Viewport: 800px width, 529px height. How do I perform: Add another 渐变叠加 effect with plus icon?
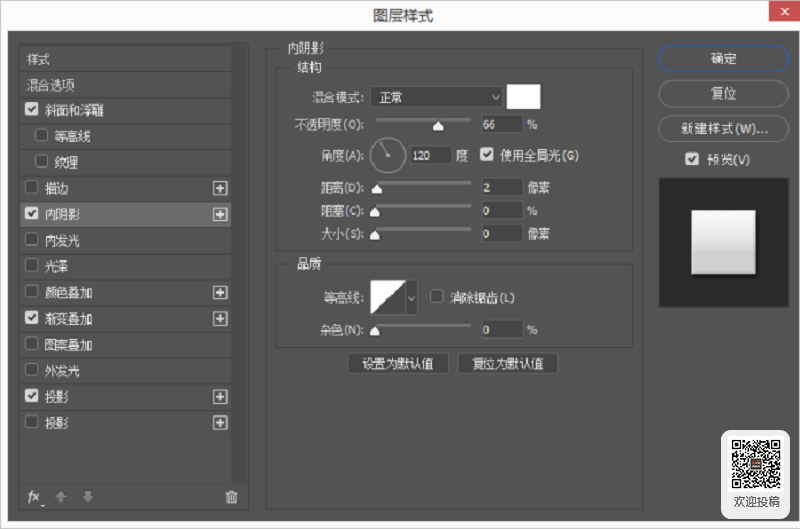coord(220,319)
